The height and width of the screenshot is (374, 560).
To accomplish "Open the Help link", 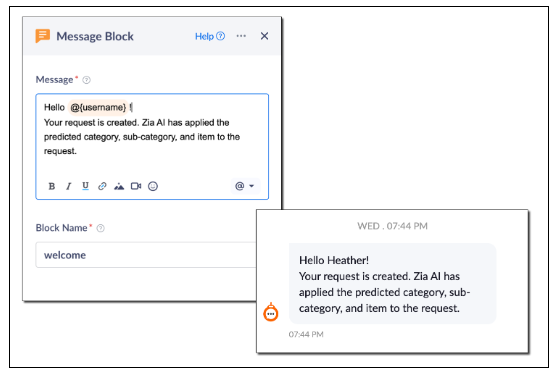I will click(210, 36).
